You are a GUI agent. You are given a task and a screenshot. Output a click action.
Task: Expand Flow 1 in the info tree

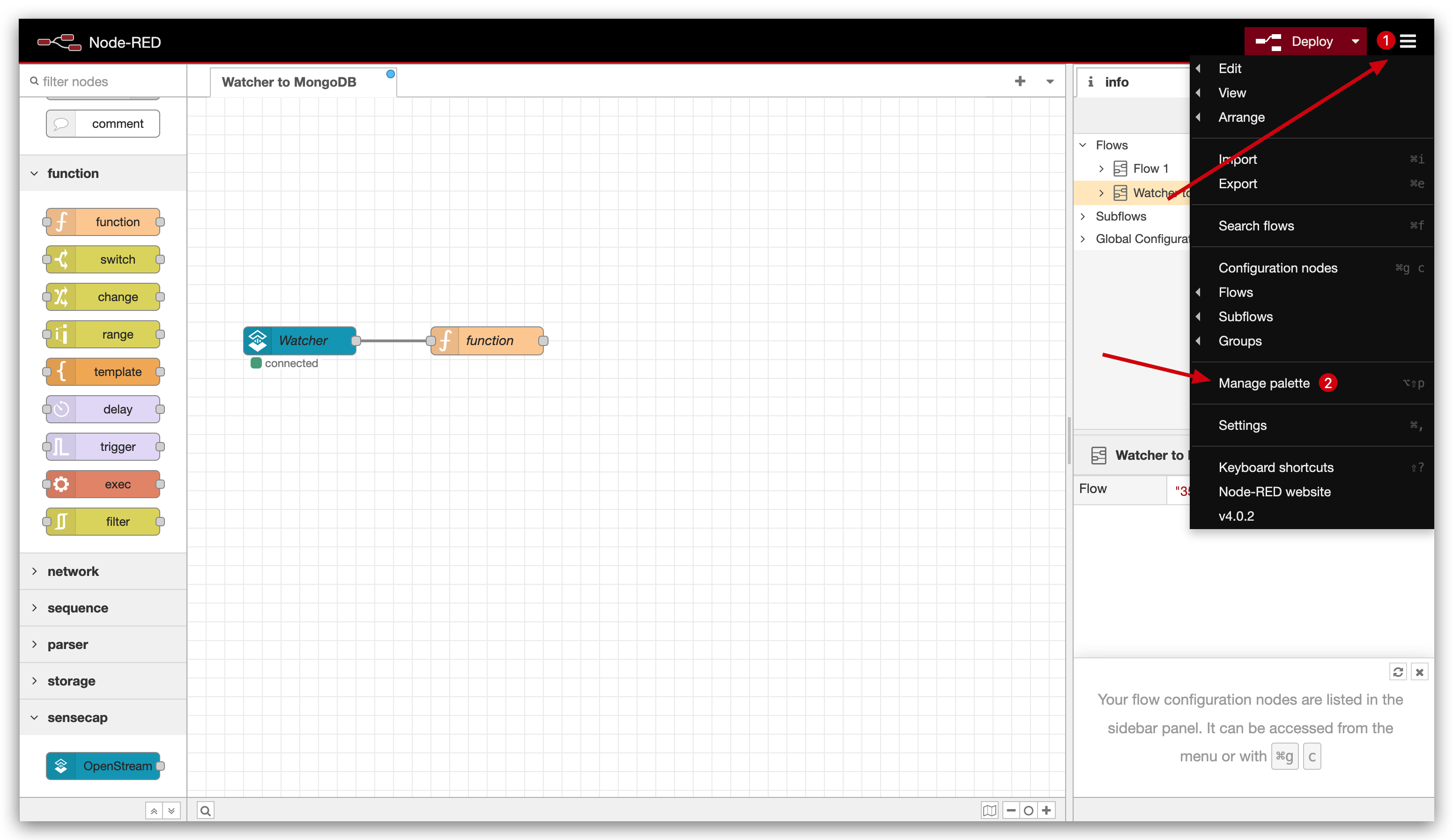click(x=1101, y=169)
